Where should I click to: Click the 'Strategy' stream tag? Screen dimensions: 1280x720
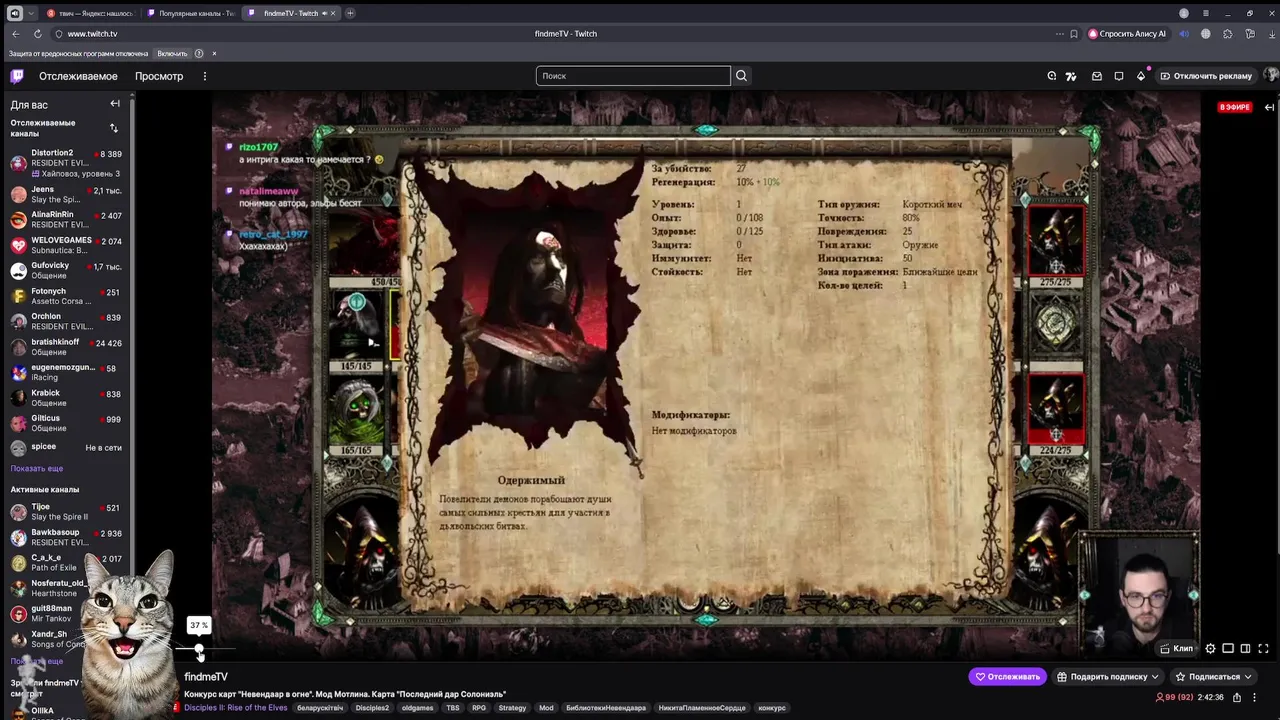coord(512,708)
